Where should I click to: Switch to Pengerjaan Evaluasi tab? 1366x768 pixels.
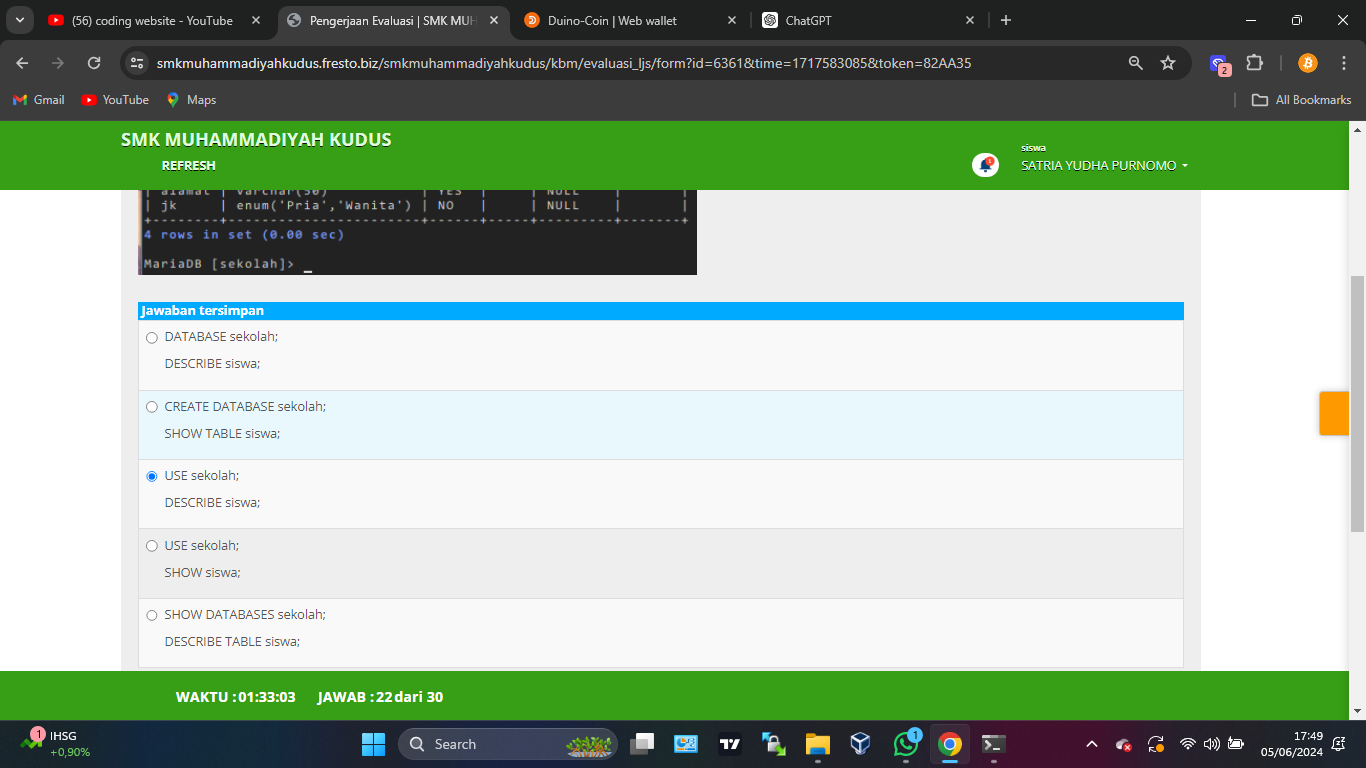click(391, 20)
